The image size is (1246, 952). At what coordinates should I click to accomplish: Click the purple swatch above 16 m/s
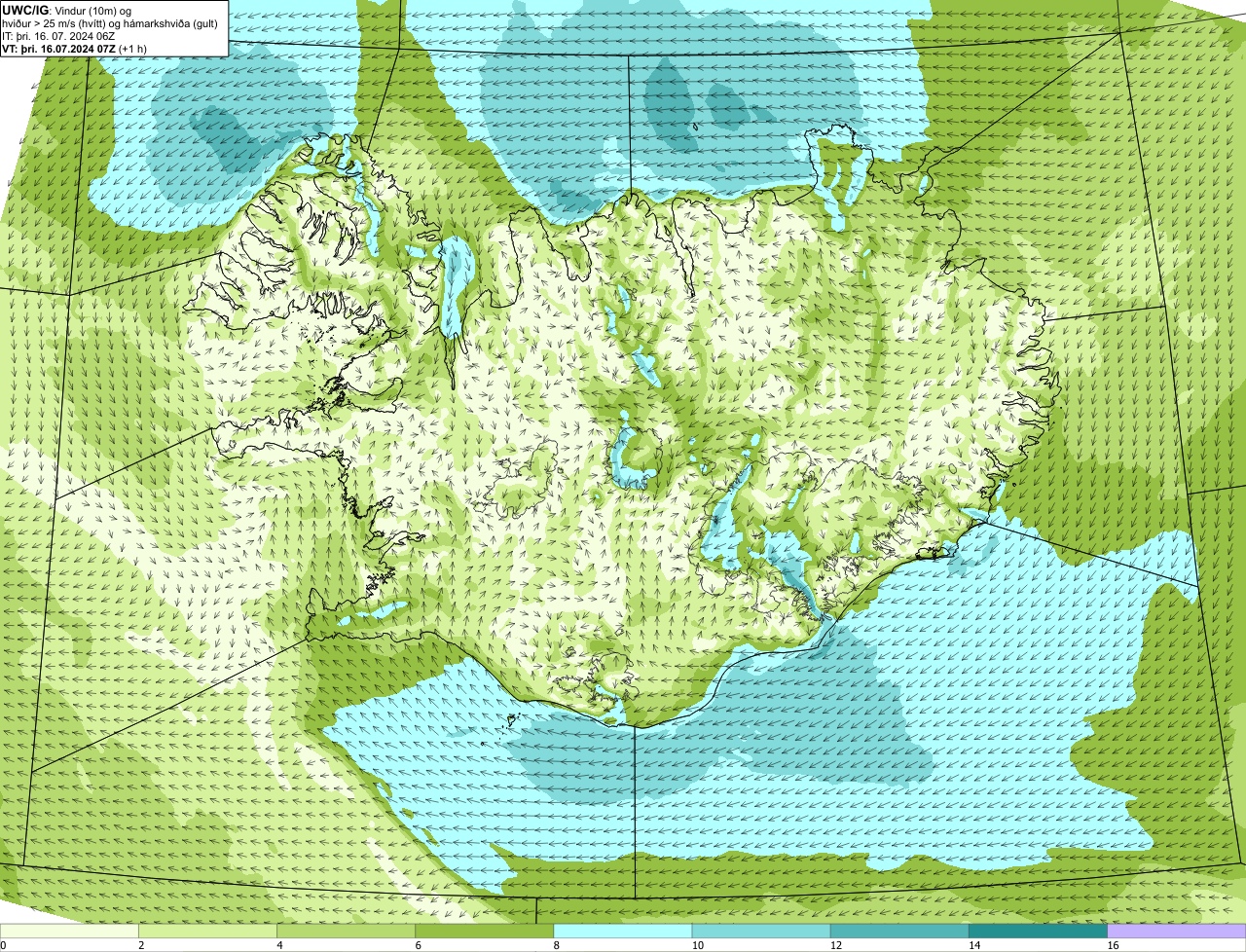click(1176, 931)
